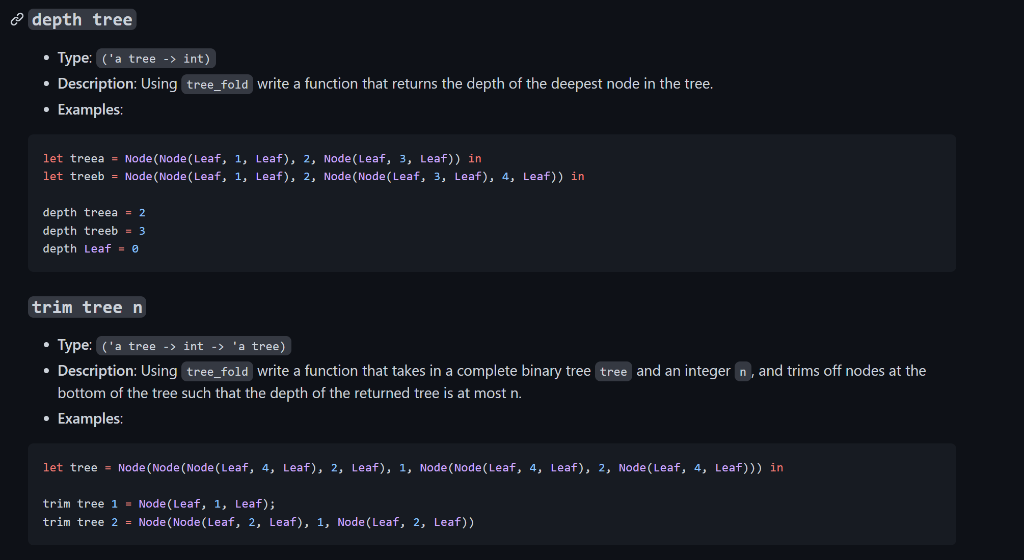The image size is (1024, 560).
Task: Click the 'trim tree 2' example line
Action: click(x=259, y=522)
